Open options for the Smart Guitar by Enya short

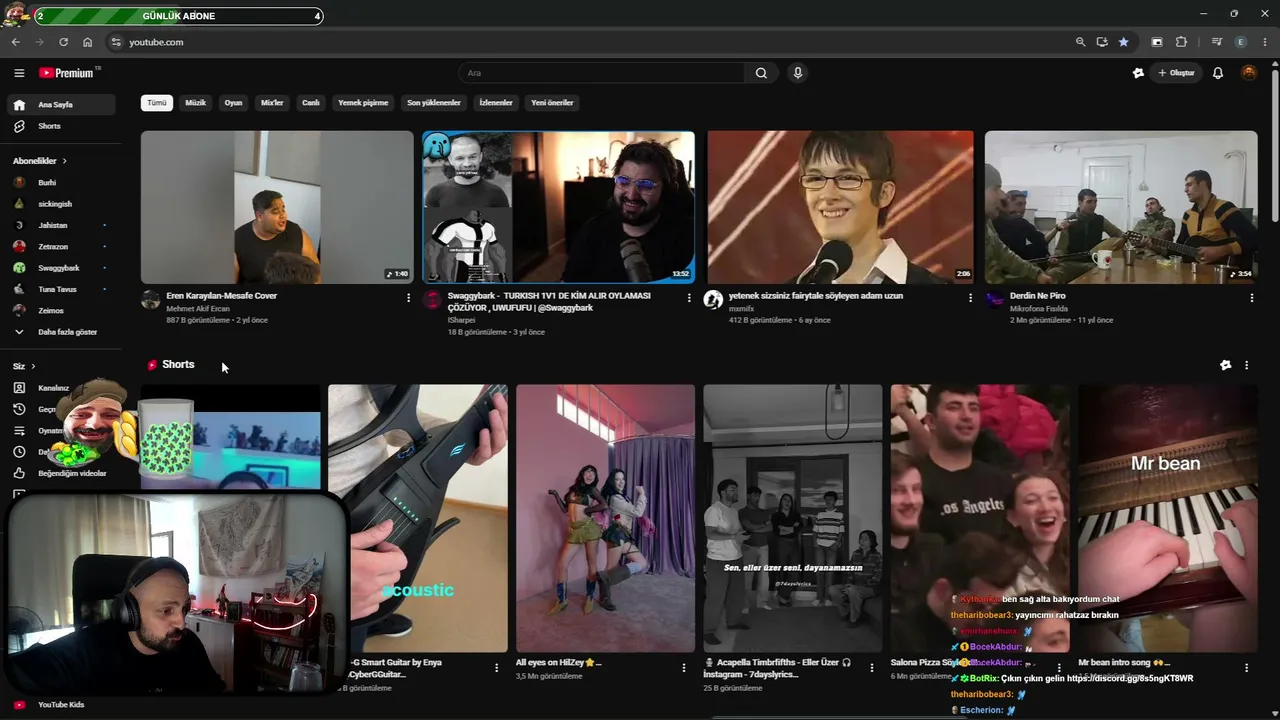[496, 667]
